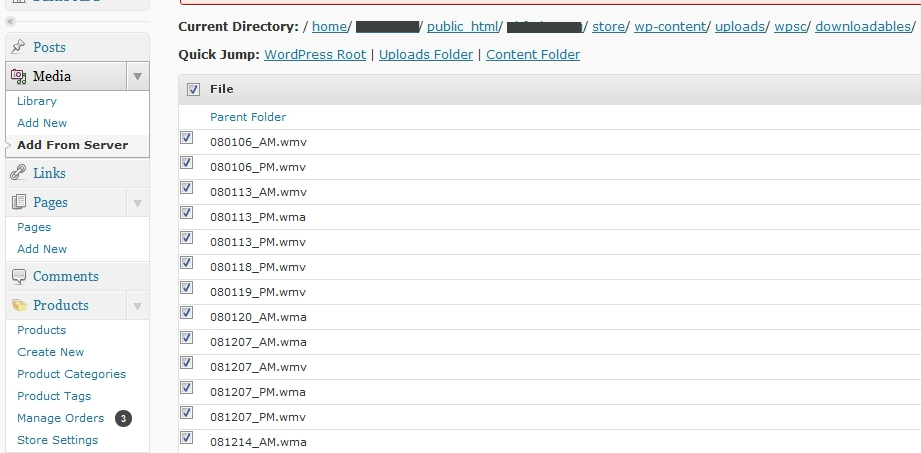Image resolution: width=921 pixels, height=453 pixels.
Task: Select Add New under Pages
Action: pyautogui.click(x=42, y=249)
